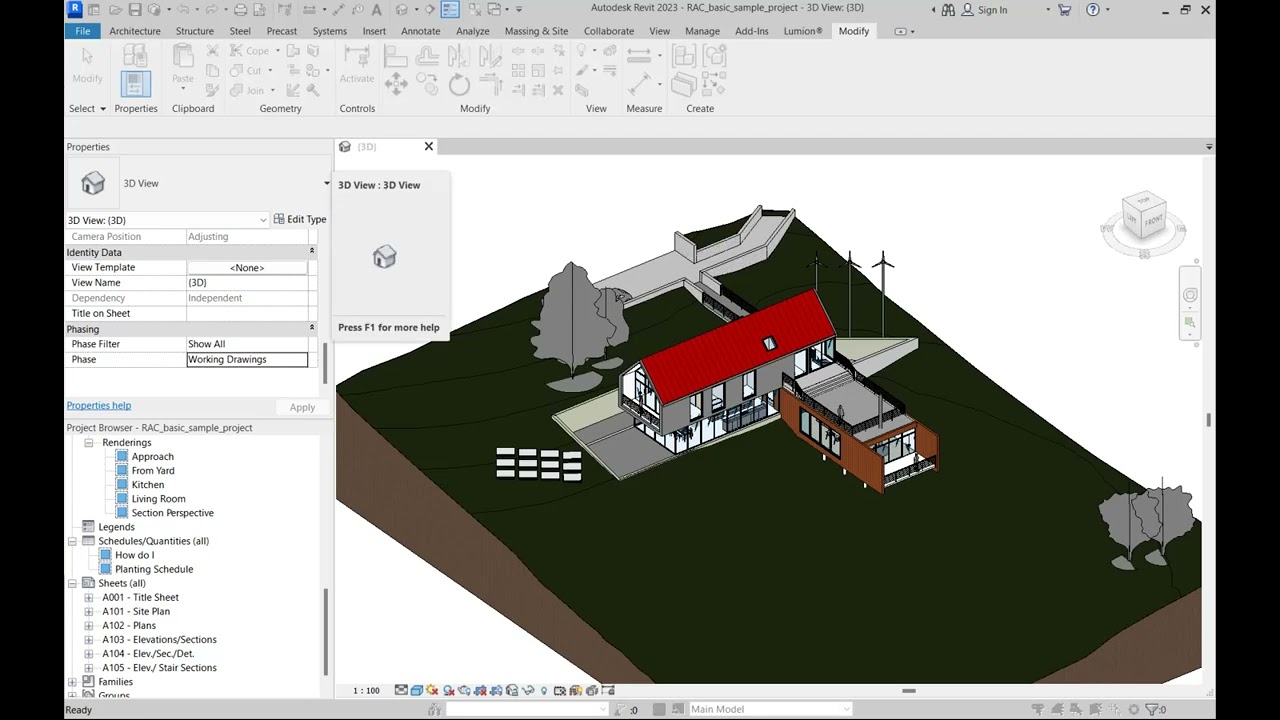The image size is (1280, 720).
Task: Select the Offset tool in Modify panel
Action: coord(427,56)
